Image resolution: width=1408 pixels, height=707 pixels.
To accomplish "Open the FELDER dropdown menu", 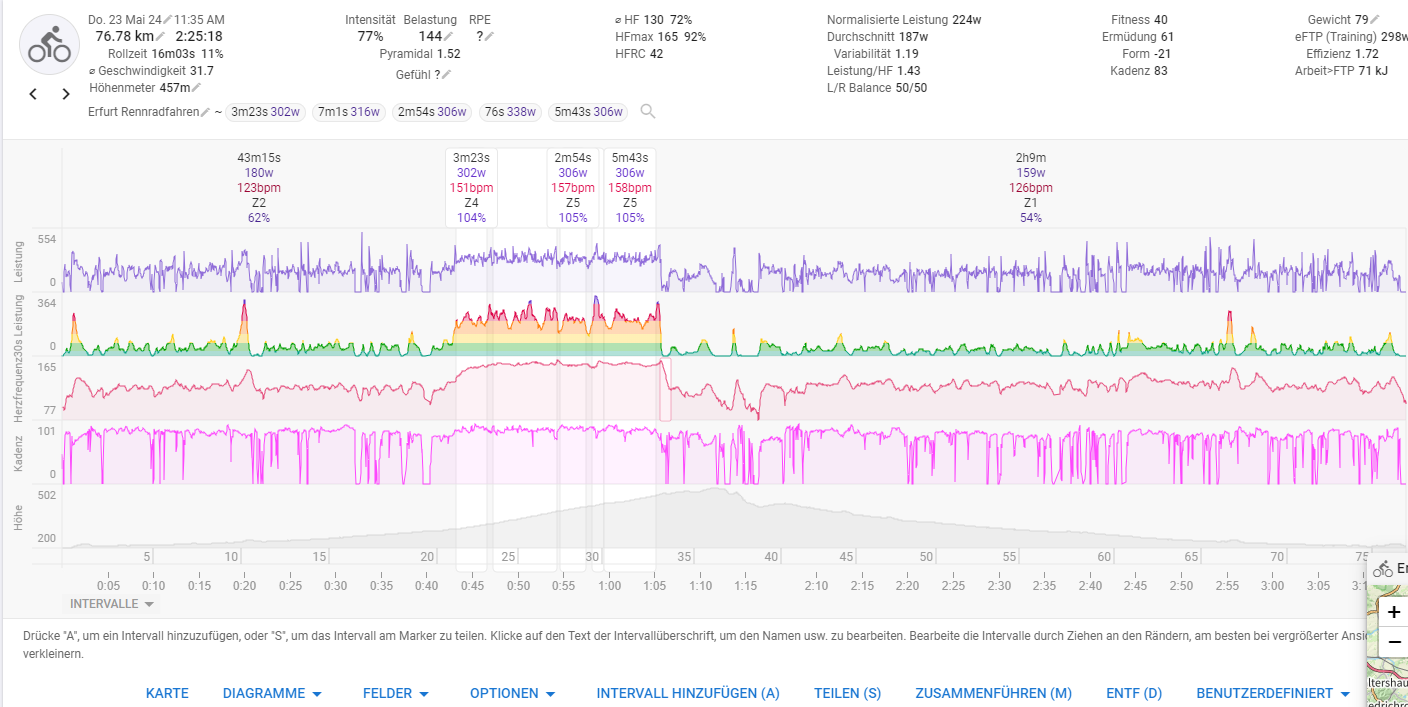I will pyautogui.click(x=395, y=693).
